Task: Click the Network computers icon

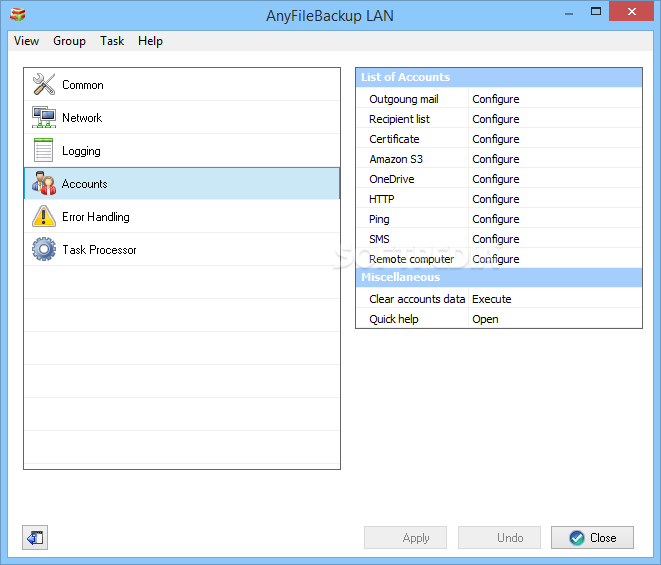Action: [44, 117]
